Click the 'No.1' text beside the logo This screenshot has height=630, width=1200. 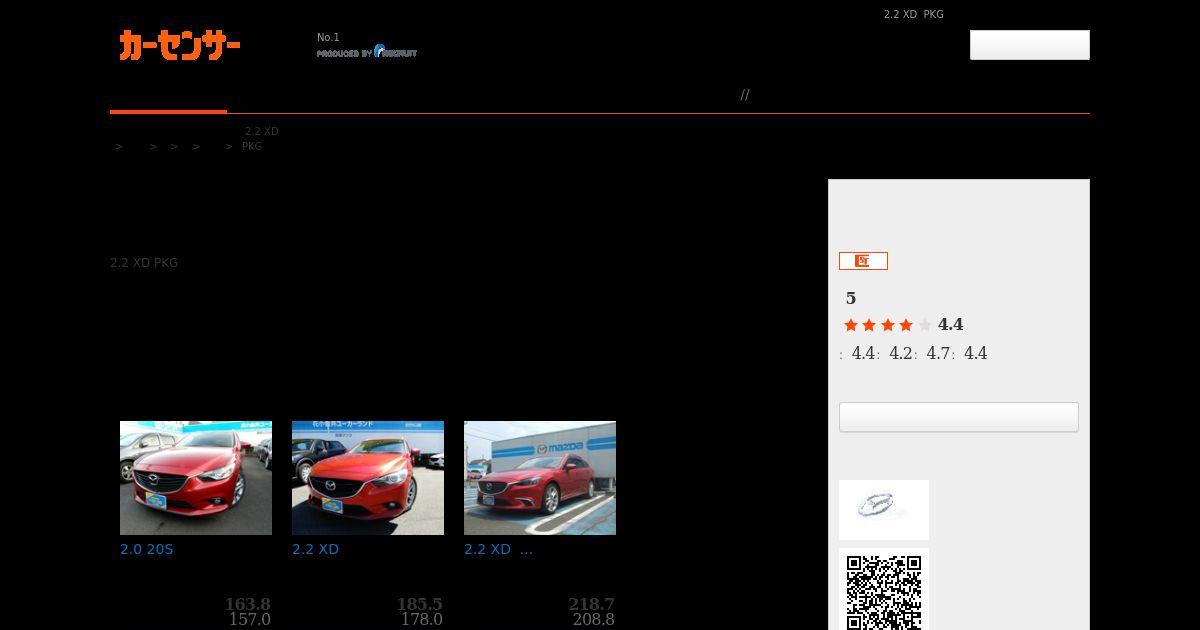tap(328, 38)
